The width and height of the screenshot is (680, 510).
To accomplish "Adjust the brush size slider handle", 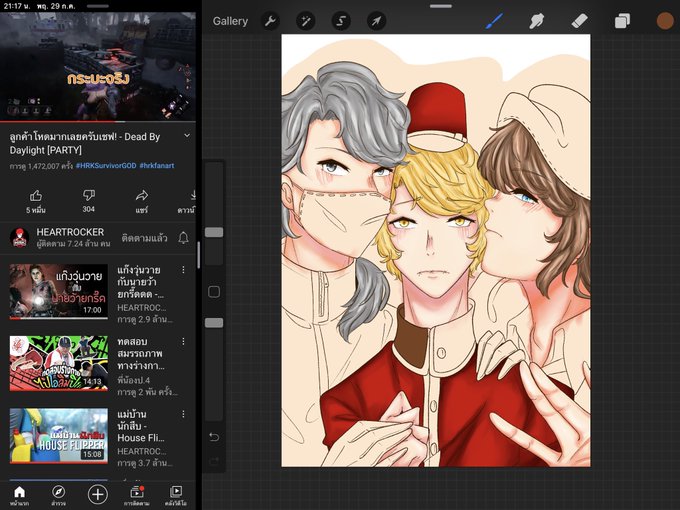I will [x=214, y=232].
